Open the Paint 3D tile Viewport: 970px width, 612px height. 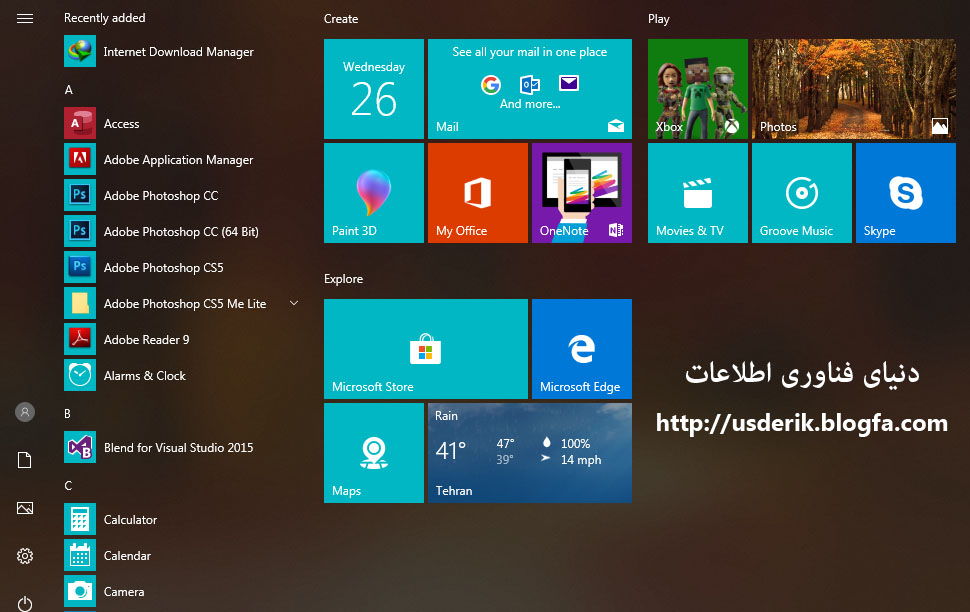tap(374, 192)
